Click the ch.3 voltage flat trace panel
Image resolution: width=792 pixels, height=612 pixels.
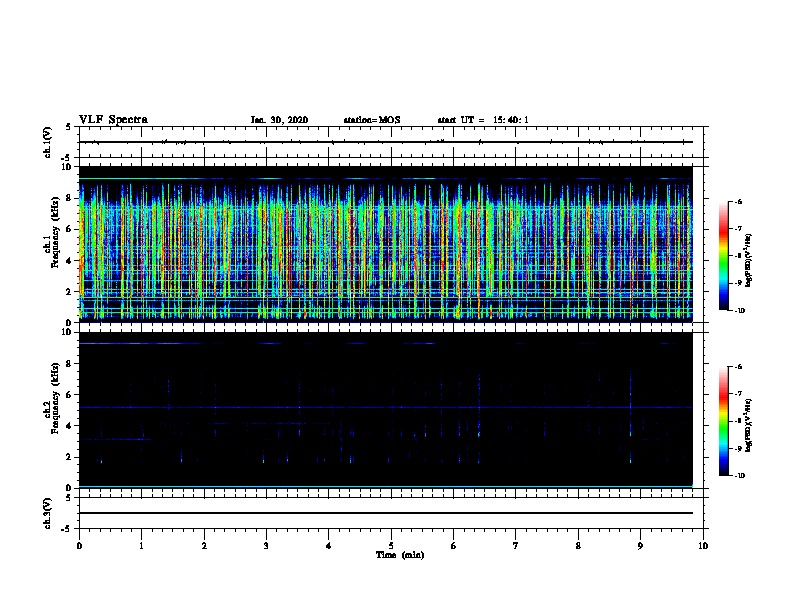391,513
